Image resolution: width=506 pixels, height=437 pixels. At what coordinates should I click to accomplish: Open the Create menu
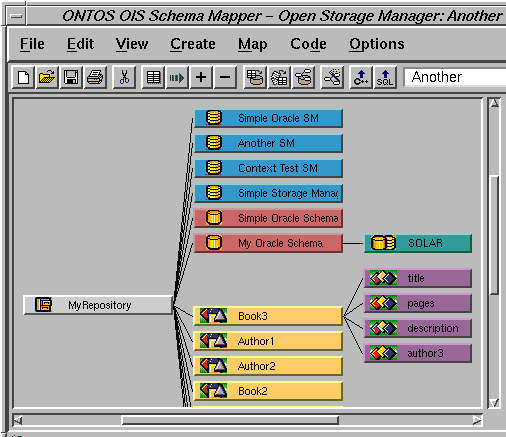(x=193, y=44)
